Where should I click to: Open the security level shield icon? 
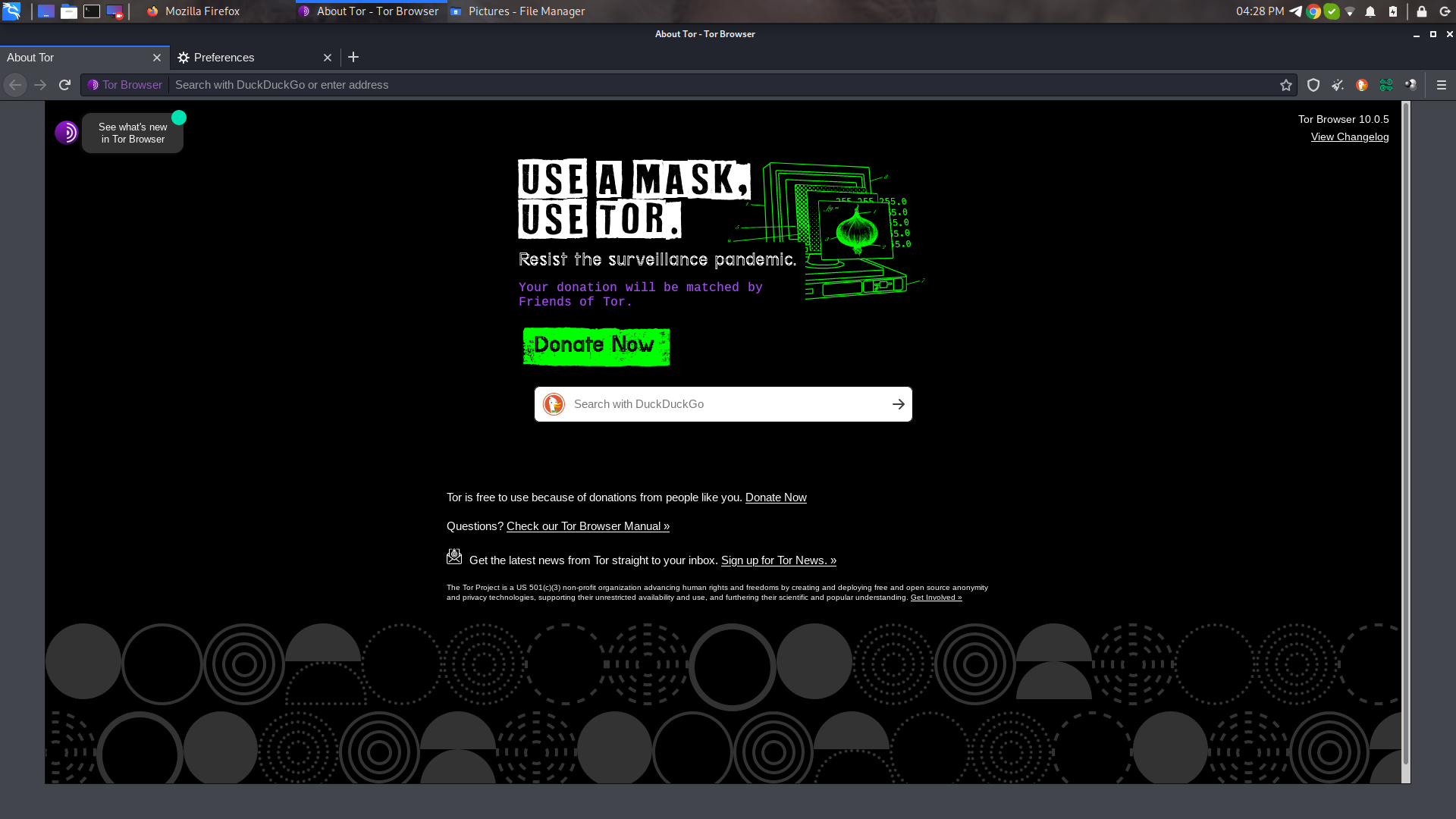[x=1313, y=85]
